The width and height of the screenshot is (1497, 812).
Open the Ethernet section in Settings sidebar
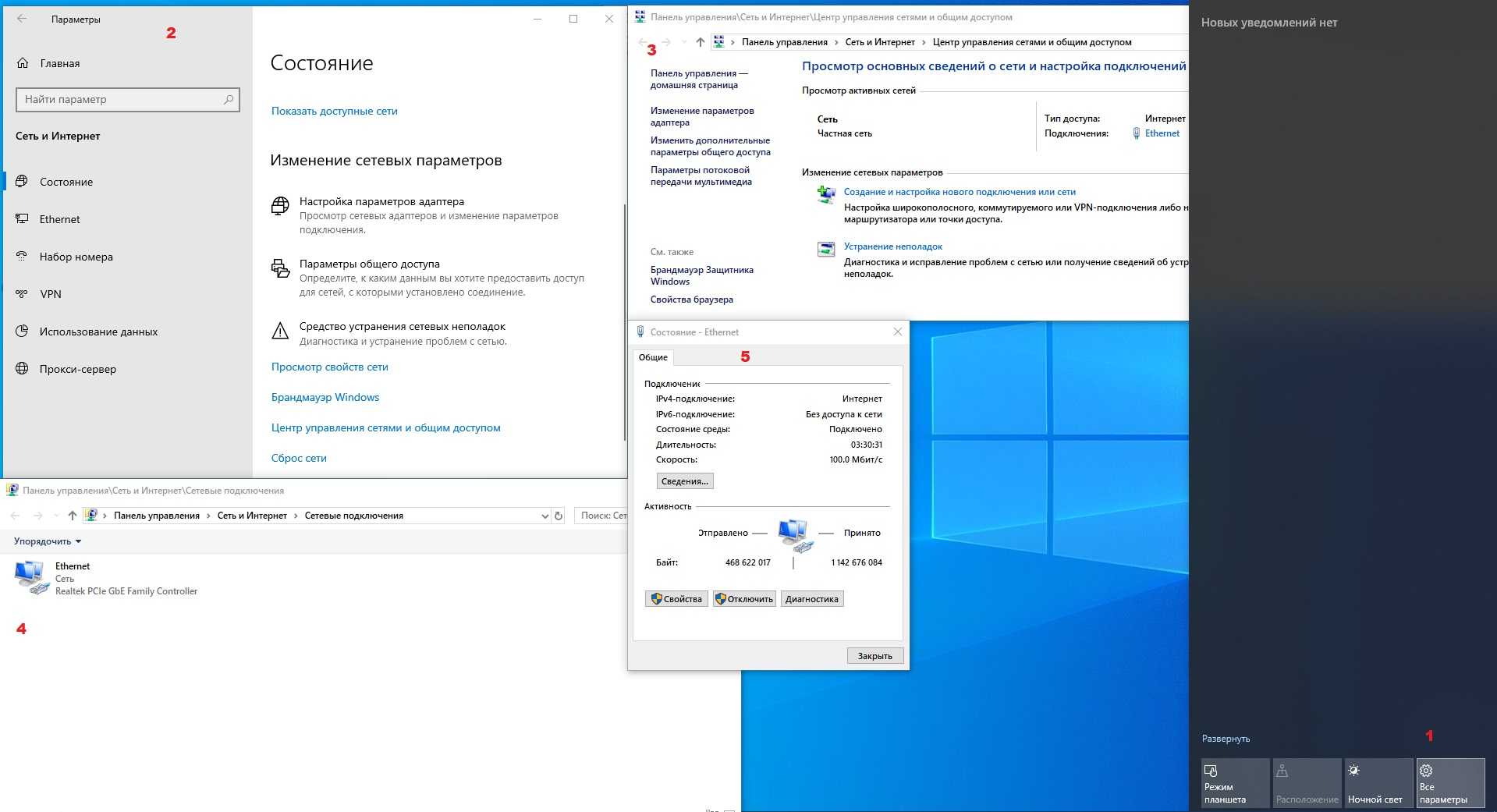[59, 219]
